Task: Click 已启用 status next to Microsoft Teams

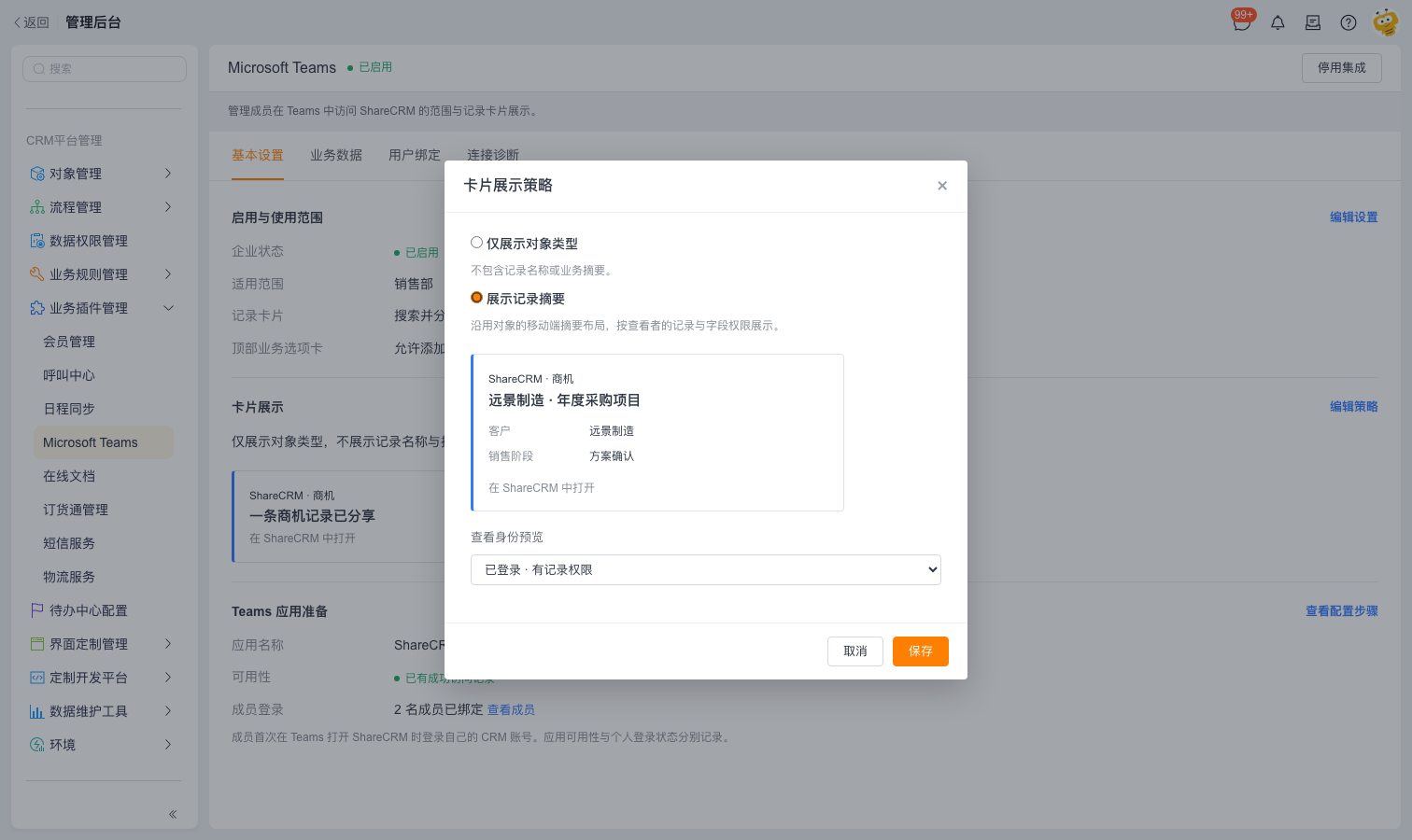Action: tap(370, 67)
